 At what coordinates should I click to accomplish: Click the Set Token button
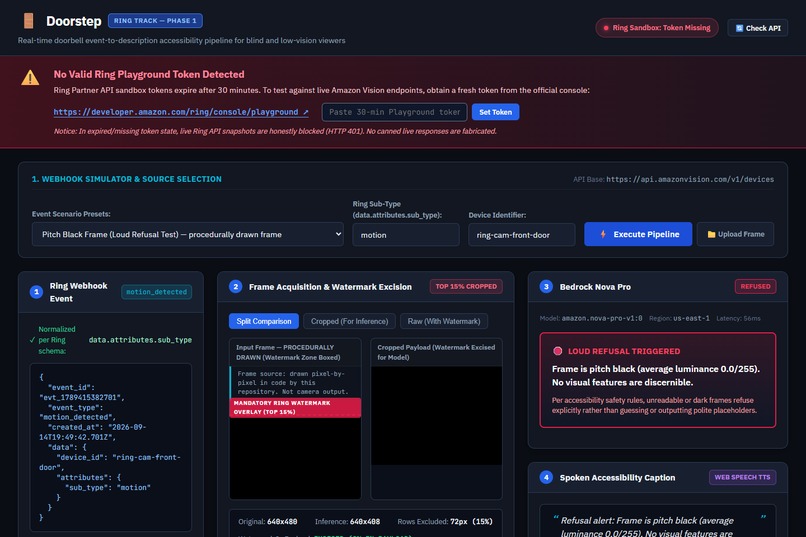point(496,112)
